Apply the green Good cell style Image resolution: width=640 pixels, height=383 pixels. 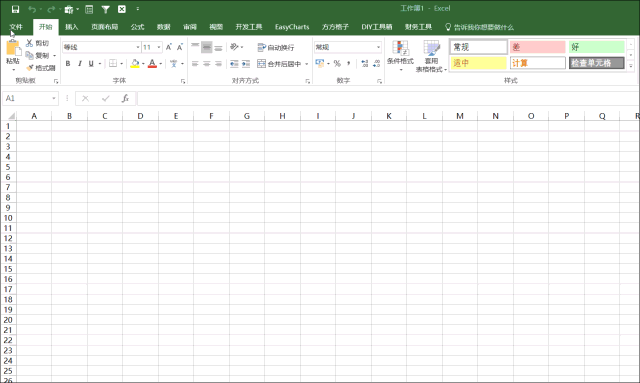click(x=596, y=47)
